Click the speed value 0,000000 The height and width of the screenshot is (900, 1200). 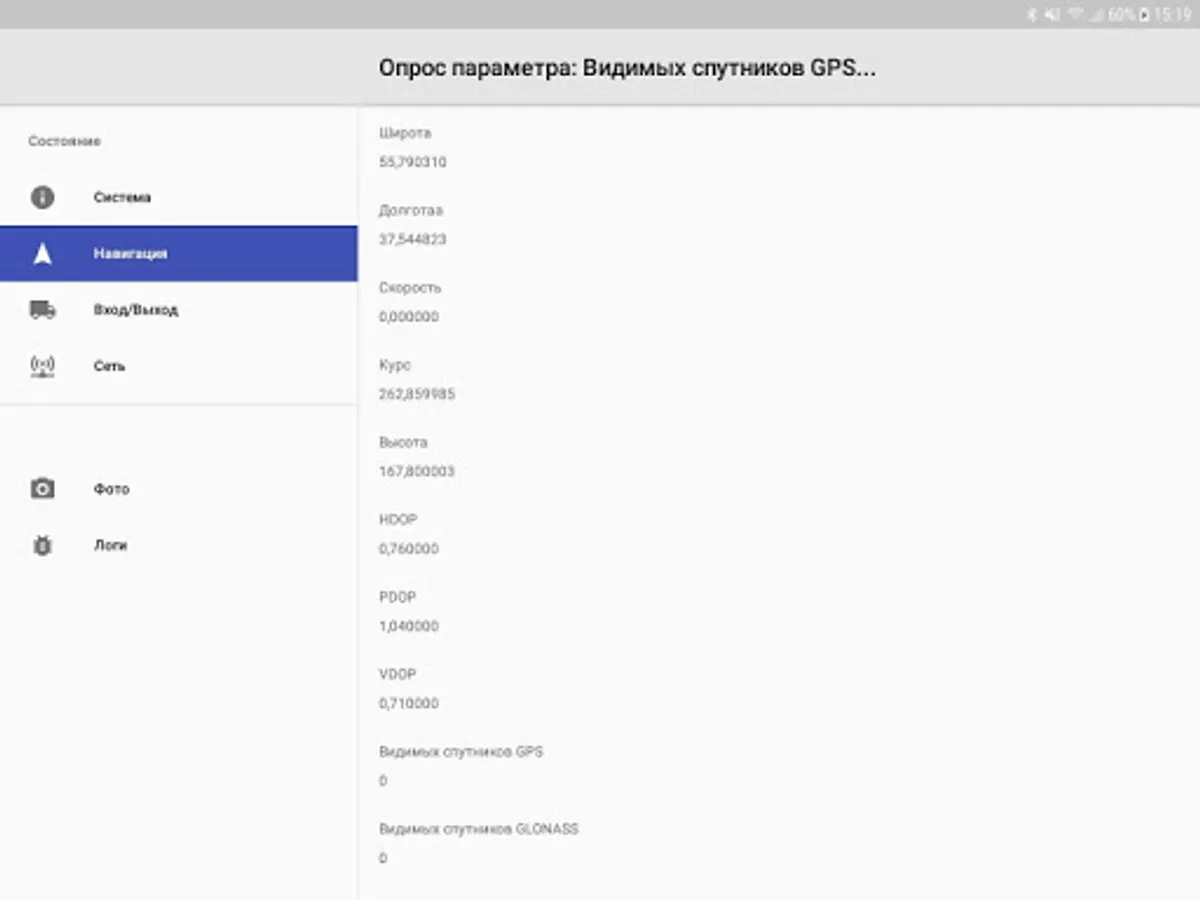(409, 317)
